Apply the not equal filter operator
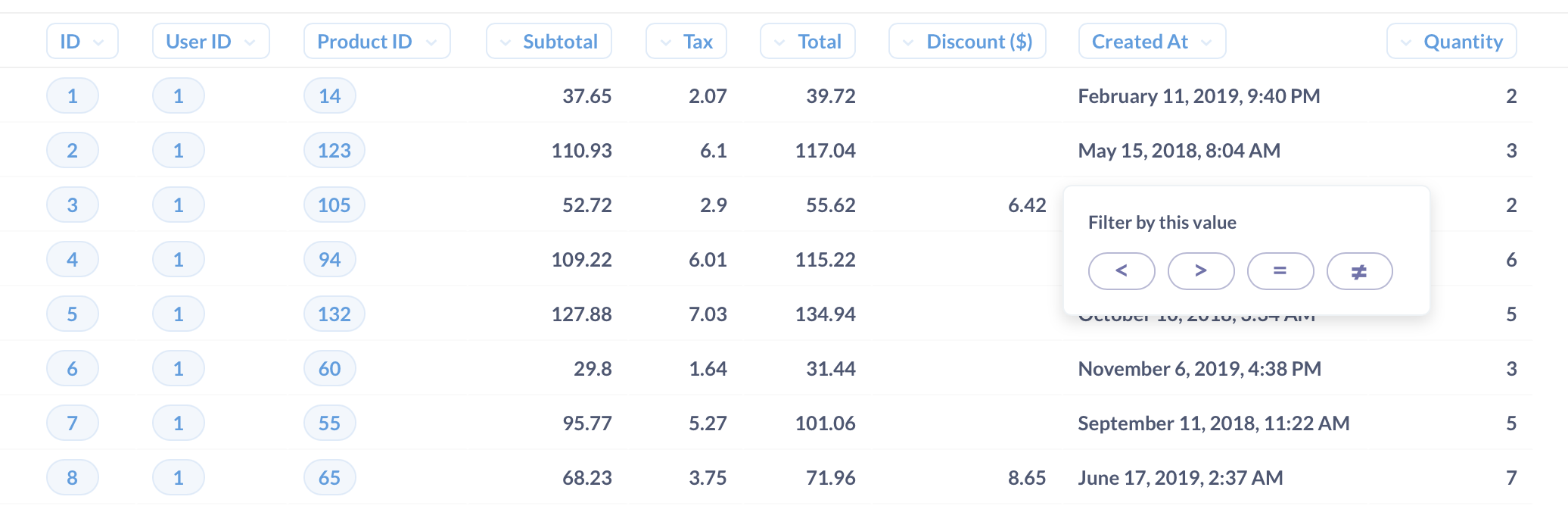 [1359, 271]
